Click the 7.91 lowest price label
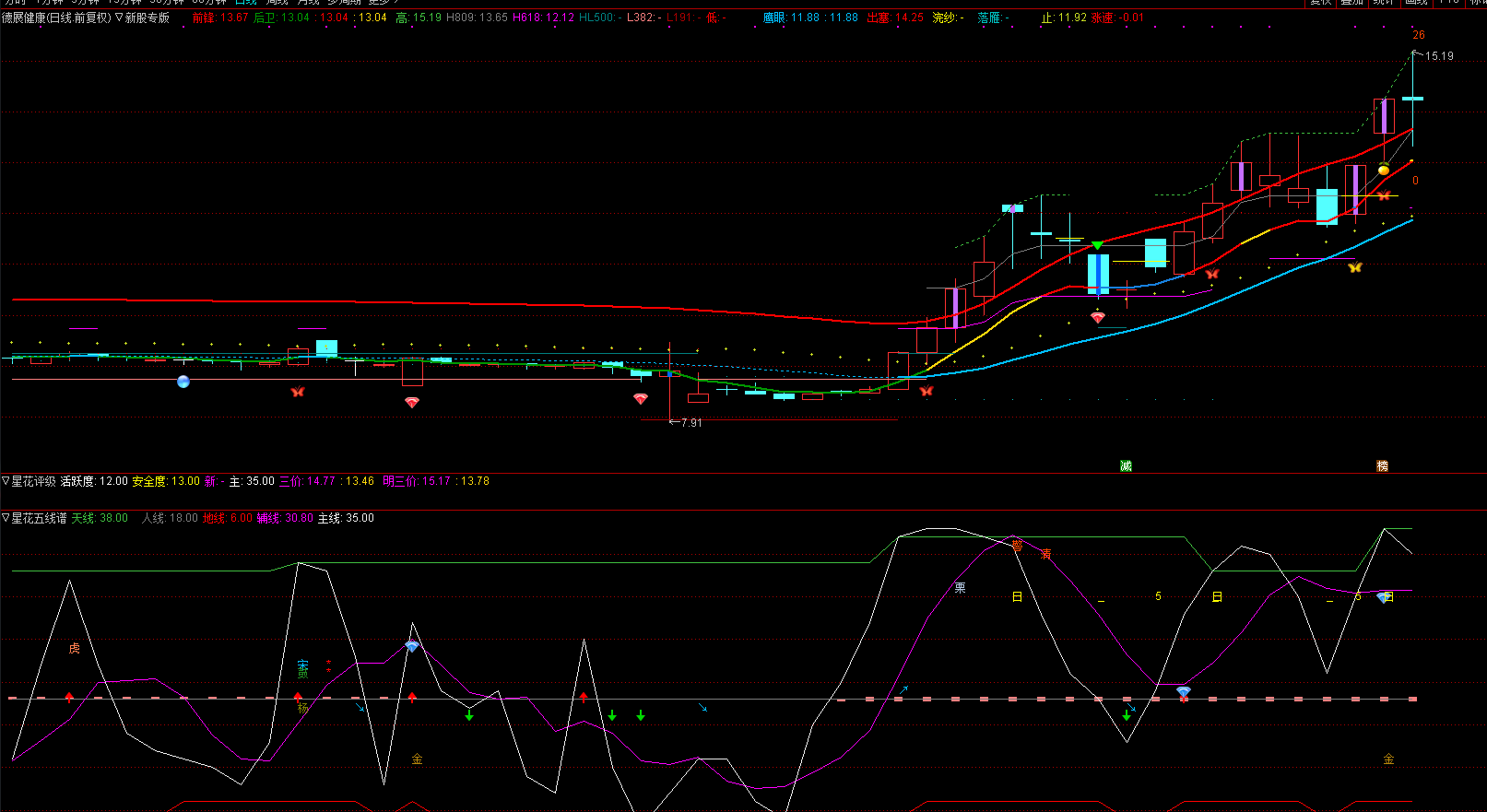 pos(690,422)
